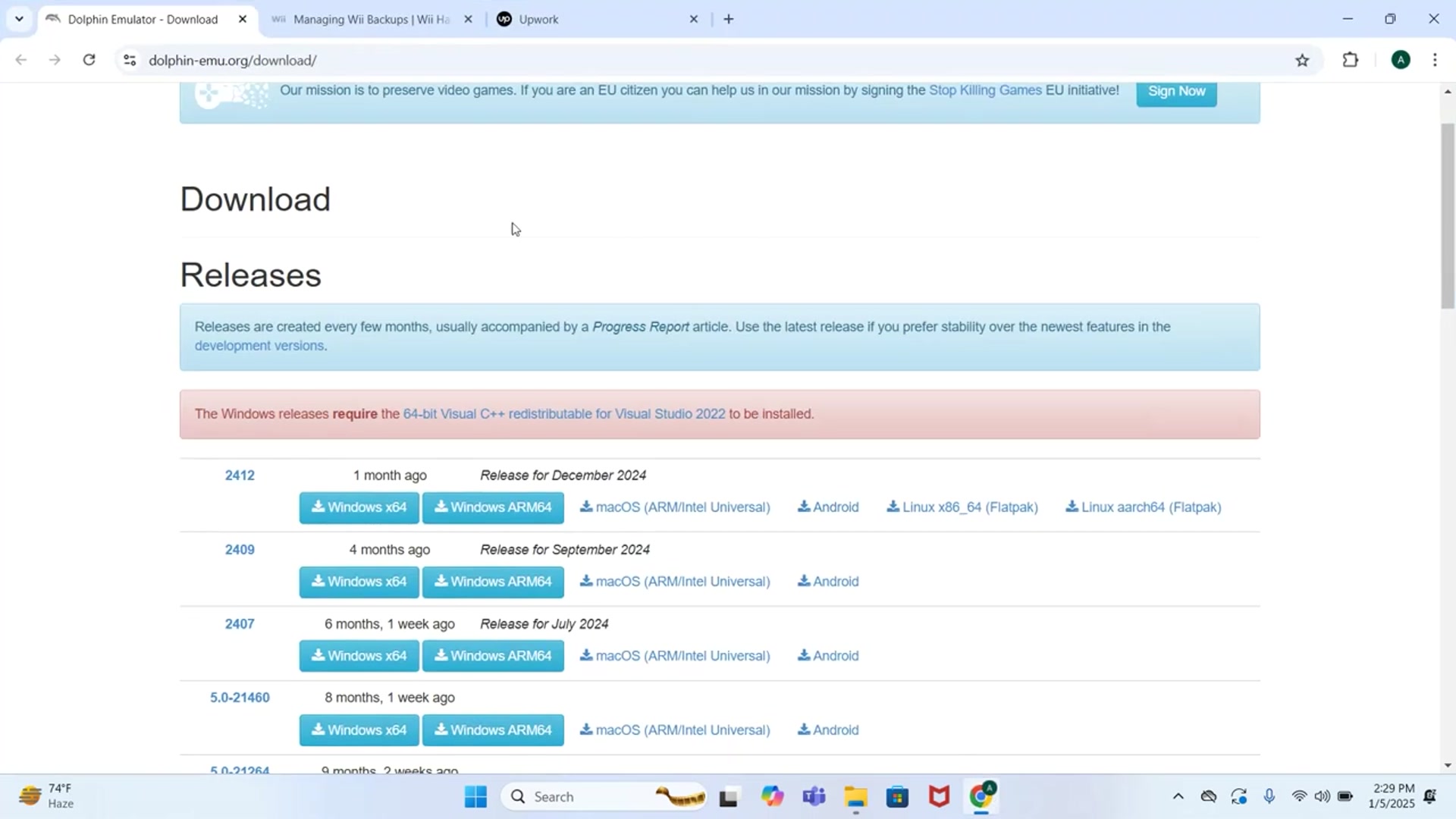
Task: Download Android build for release 2407
Action: pos(828,656)
